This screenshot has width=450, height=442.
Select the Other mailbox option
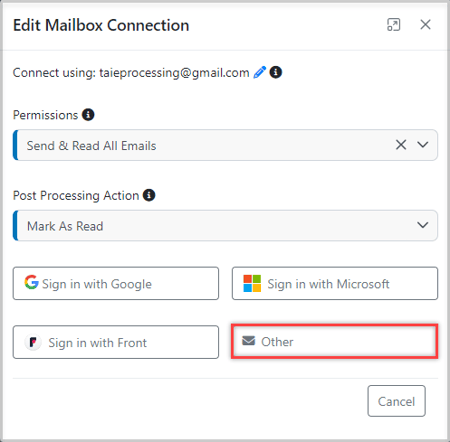(x=335, y=341)
